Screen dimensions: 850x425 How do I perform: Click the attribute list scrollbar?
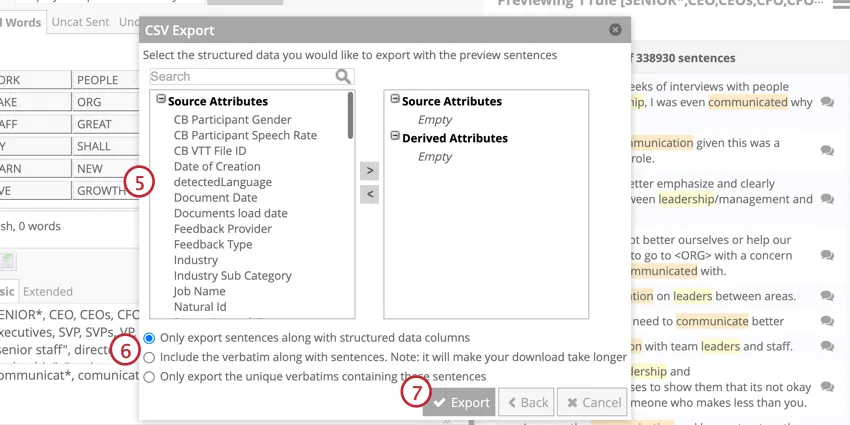(350, 115)
